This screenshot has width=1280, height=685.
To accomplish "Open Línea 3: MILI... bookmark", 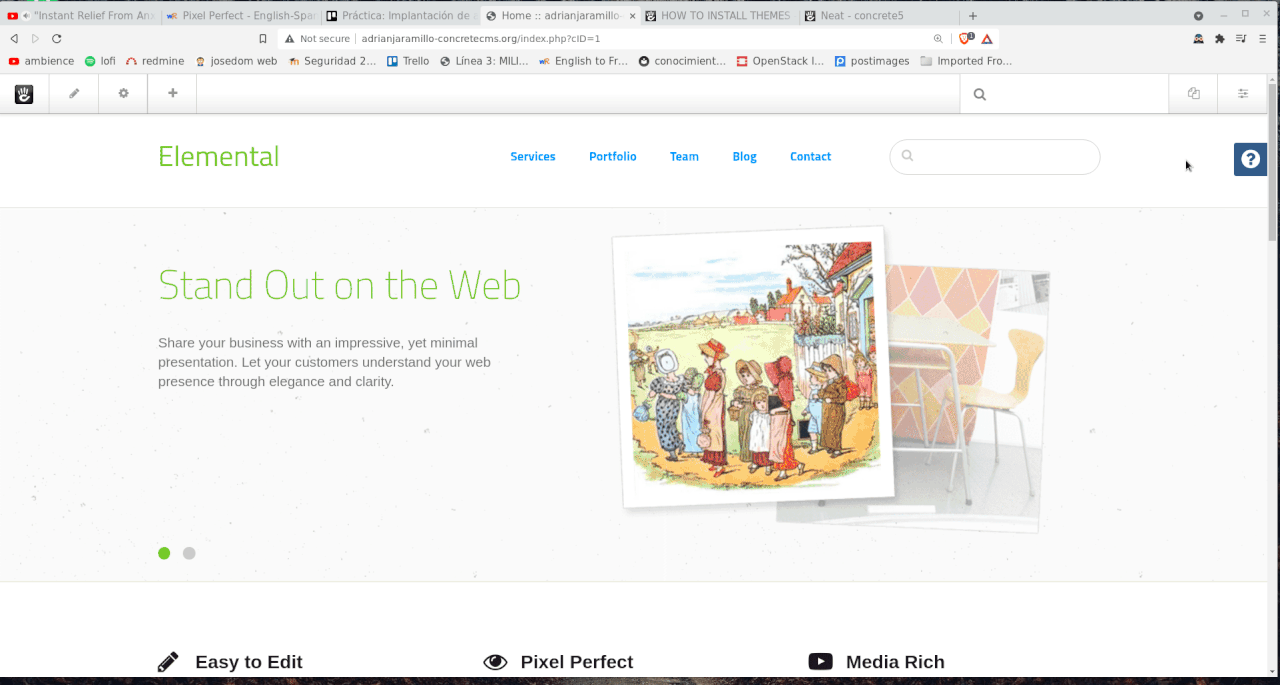I will click(484, 61).
